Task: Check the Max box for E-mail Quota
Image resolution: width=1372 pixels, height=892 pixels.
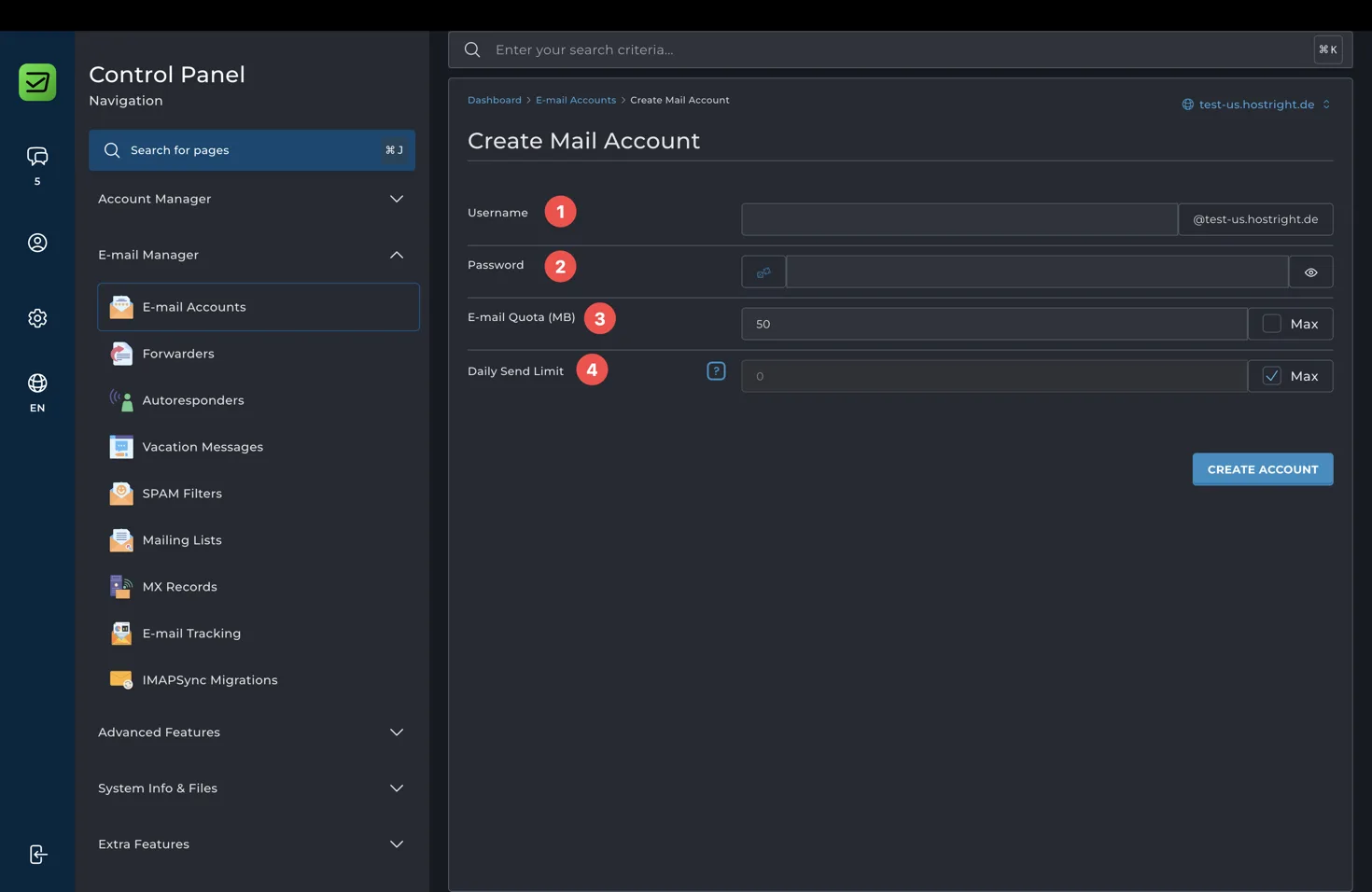Action: tap(1272, 324)
